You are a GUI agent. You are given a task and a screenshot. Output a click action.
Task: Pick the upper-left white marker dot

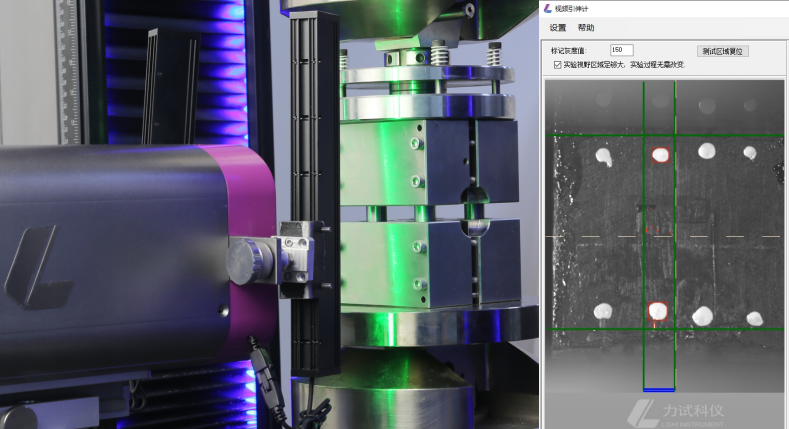[x=603, y=155]
